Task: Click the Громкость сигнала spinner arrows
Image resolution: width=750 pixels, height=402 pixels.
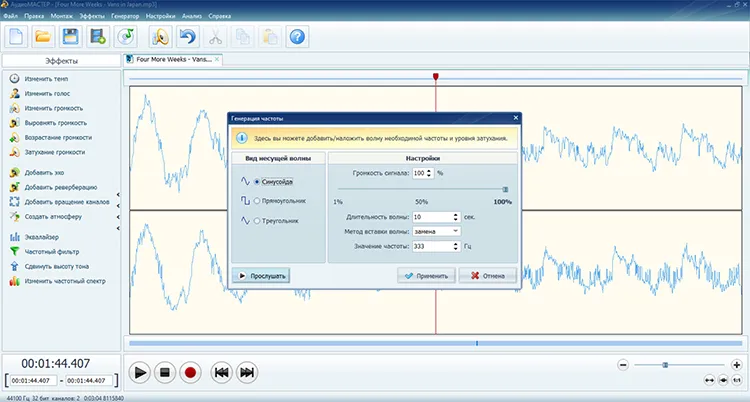Action: pos(429,173)
